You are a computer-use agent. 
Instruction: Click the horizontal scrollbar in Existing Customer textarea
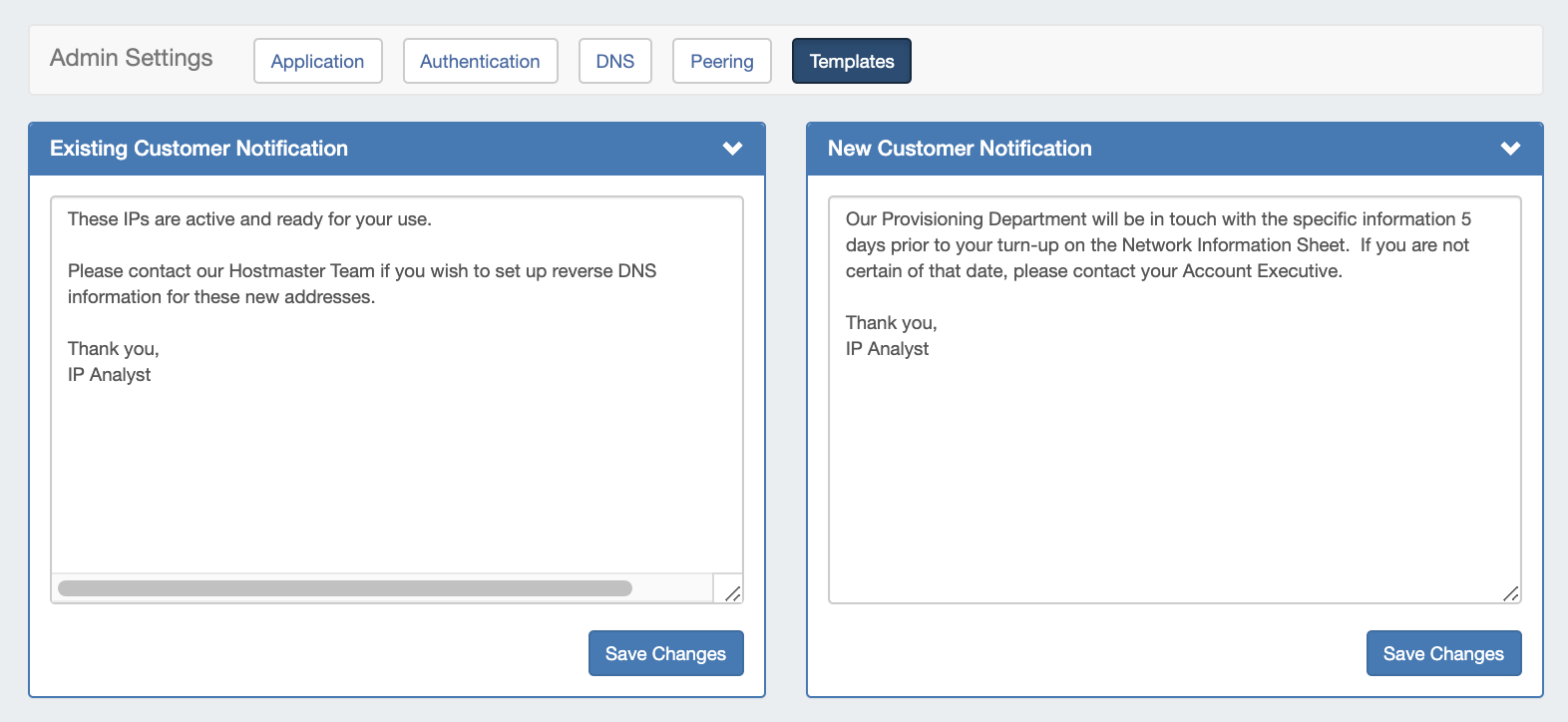(345, 588)
